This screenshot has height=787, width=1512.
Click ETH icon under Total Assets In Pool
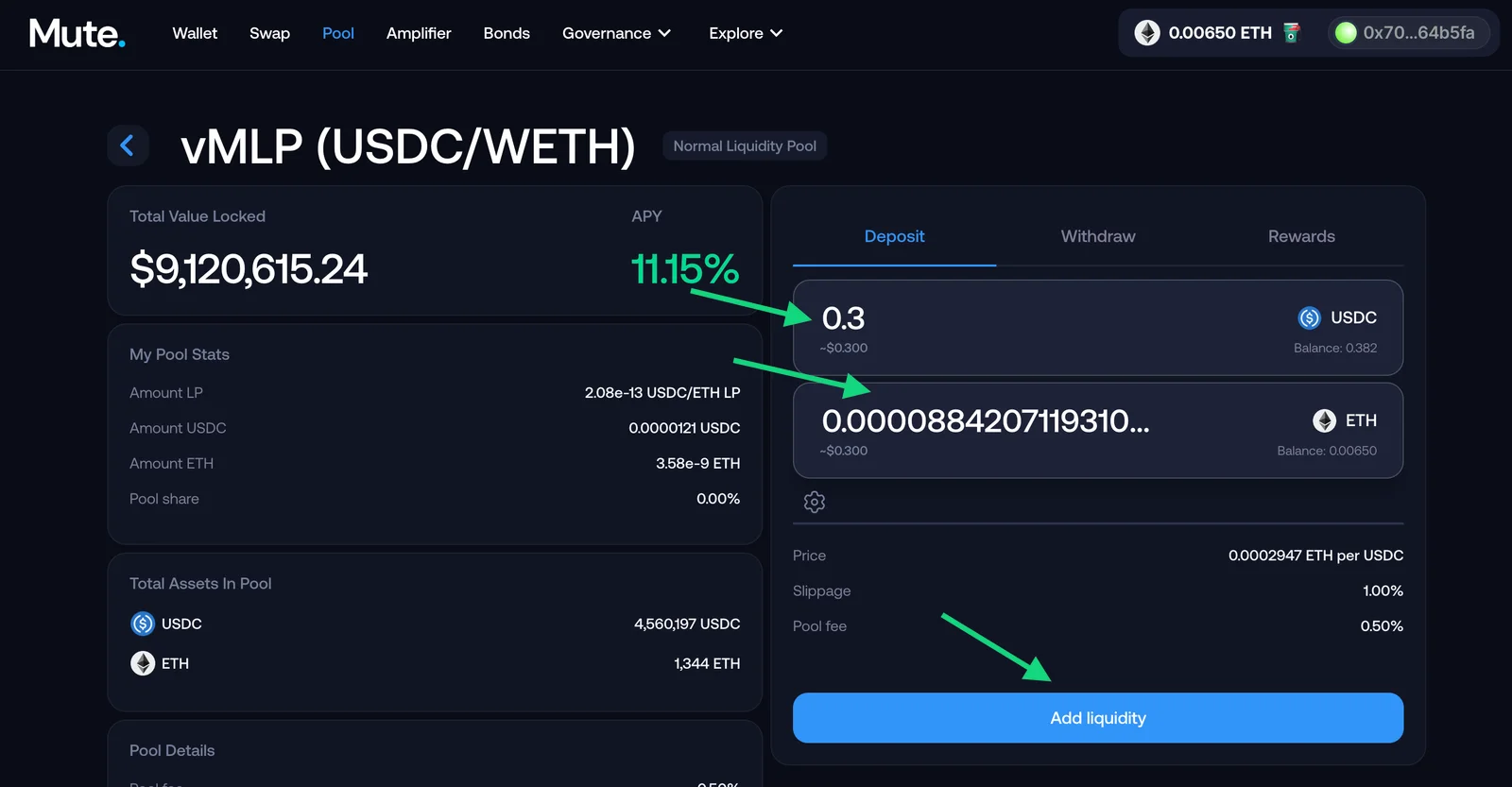point(143,663)
